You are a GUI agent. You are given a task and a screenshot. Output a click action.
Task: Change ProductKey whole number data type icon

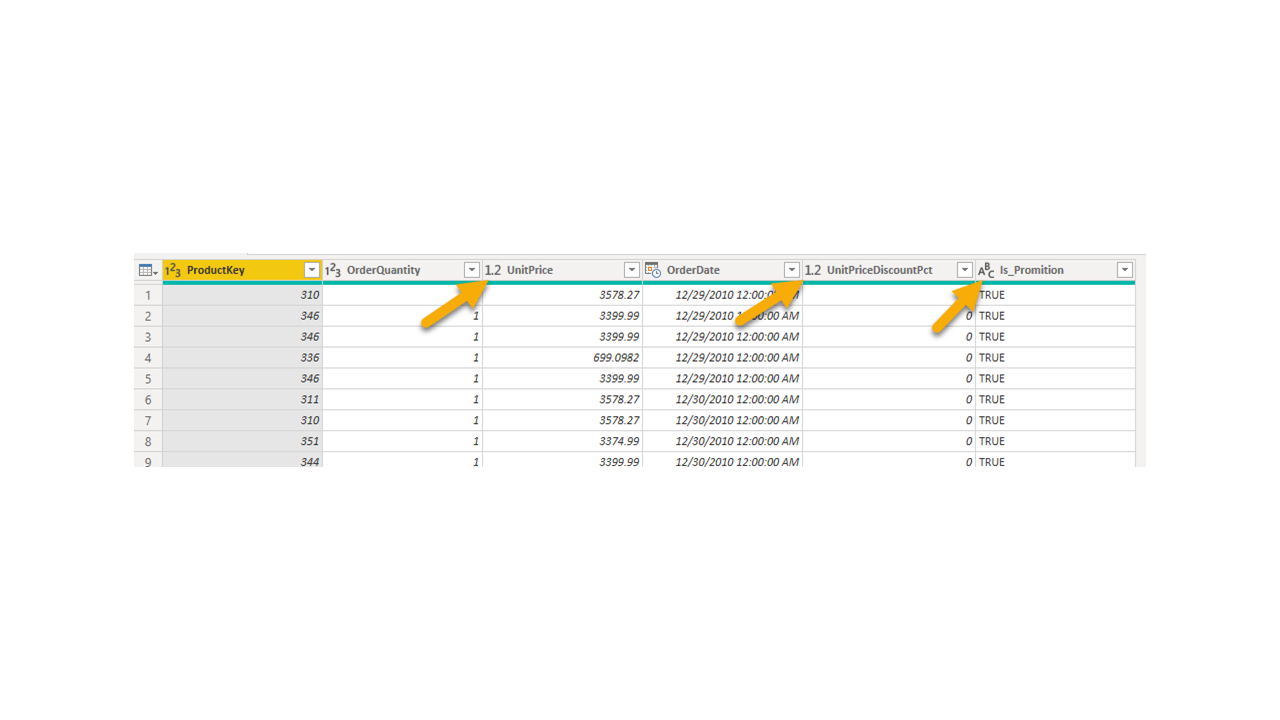point(173,270)
